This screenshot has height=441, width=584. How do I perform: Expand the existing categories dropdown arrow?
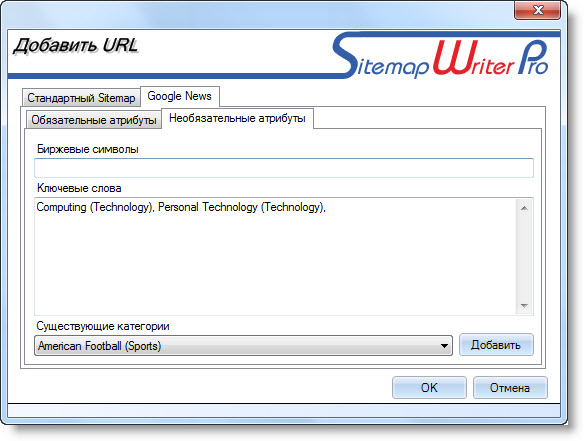[444, 346]
